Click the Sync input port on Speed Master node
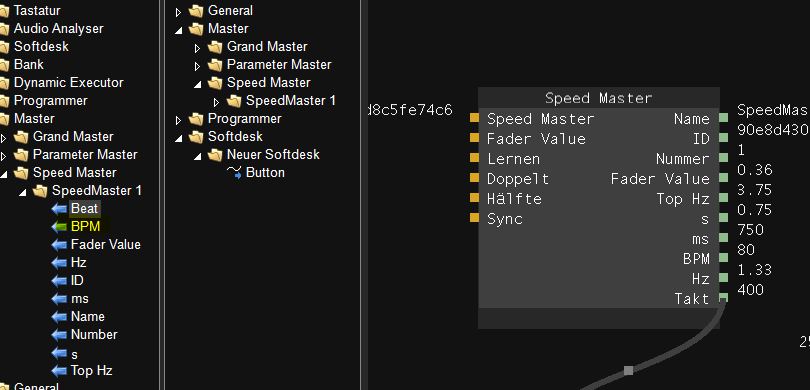The width and height of the screenshot is (810, 390). click(474, 218)
